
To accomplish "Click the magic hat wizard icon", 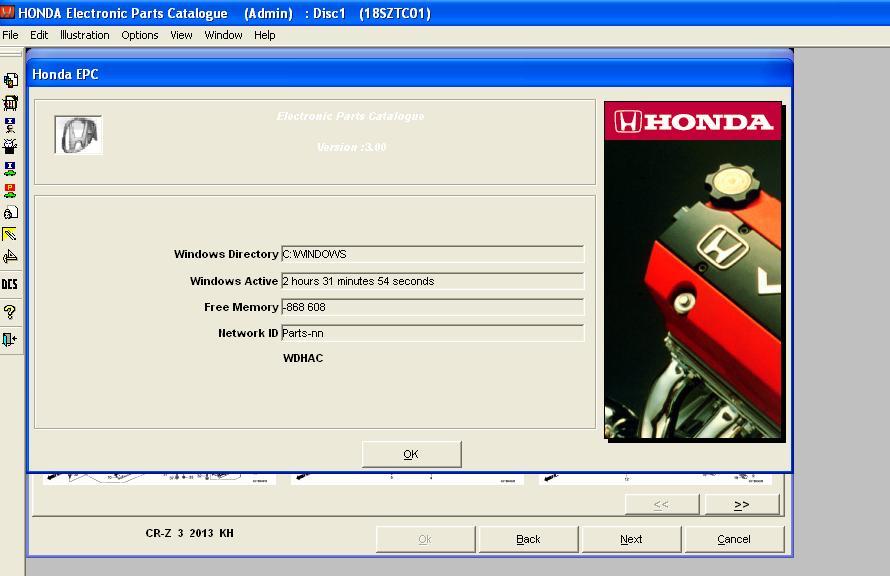I will pos(10,146).
